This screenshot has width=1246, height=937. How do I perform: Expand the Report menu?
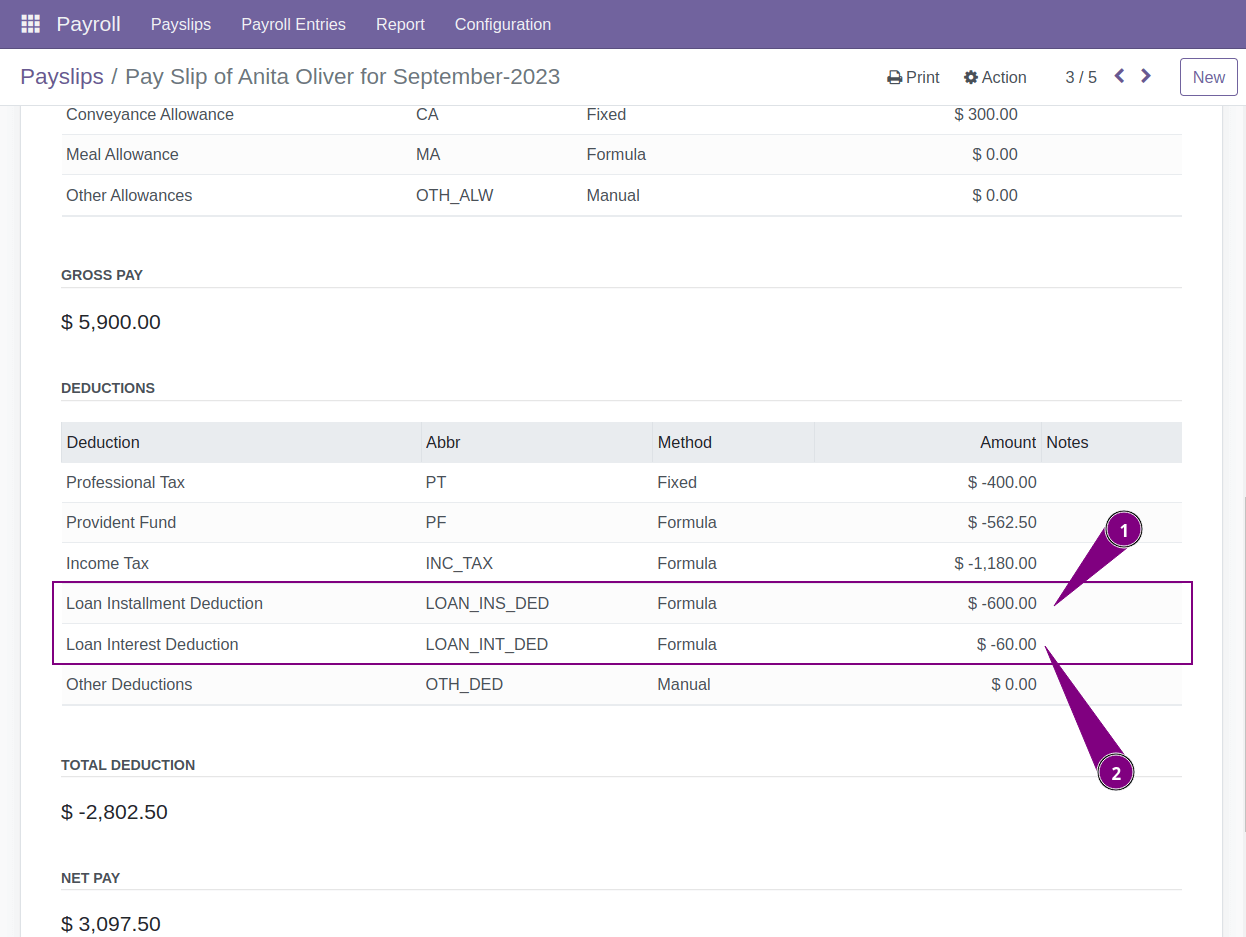[x=400, y=24]
